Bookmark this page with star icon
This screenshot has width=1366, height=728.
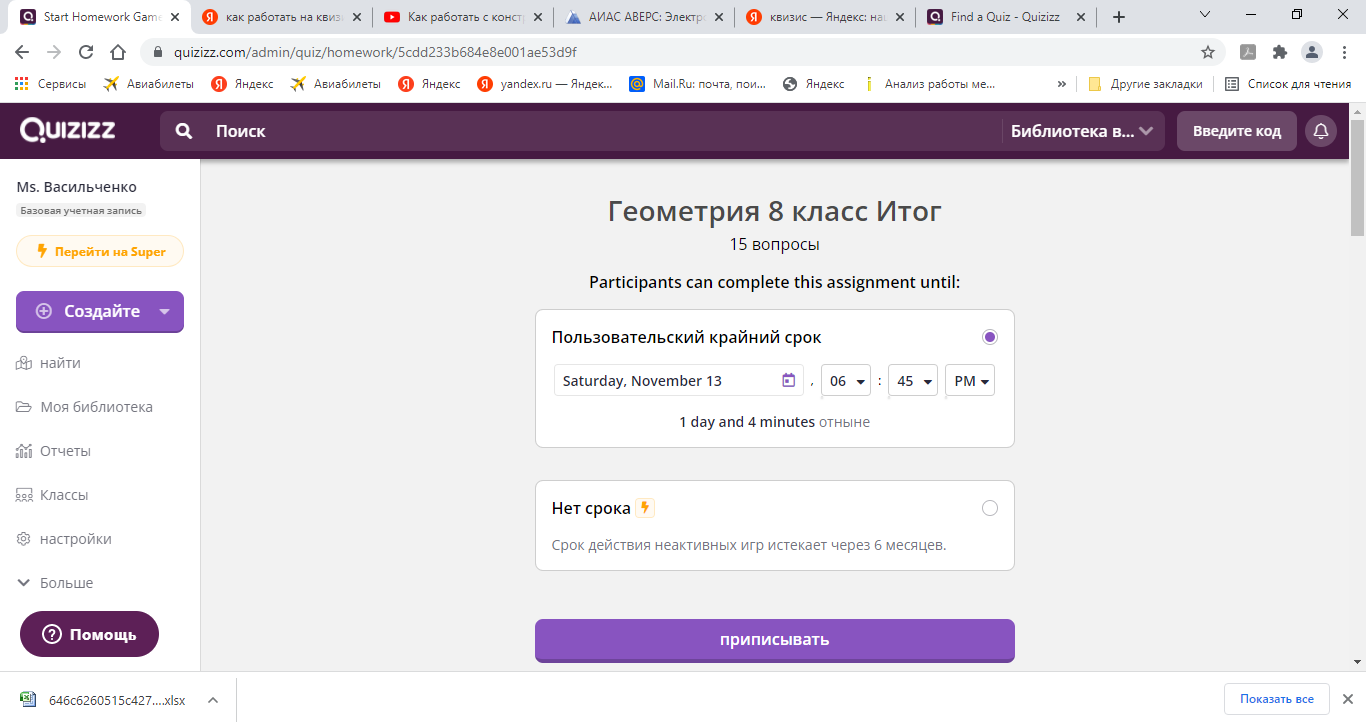1208,52
